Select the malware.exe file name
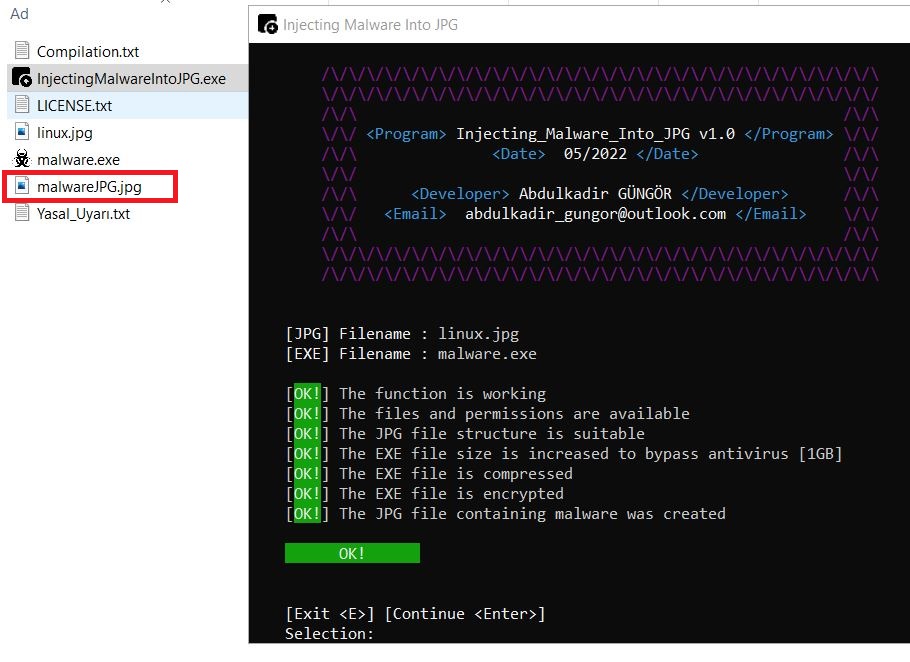Image resolution: width=910 pixels, height=662 pixels. pyautogui.click(x=78, y=160)
